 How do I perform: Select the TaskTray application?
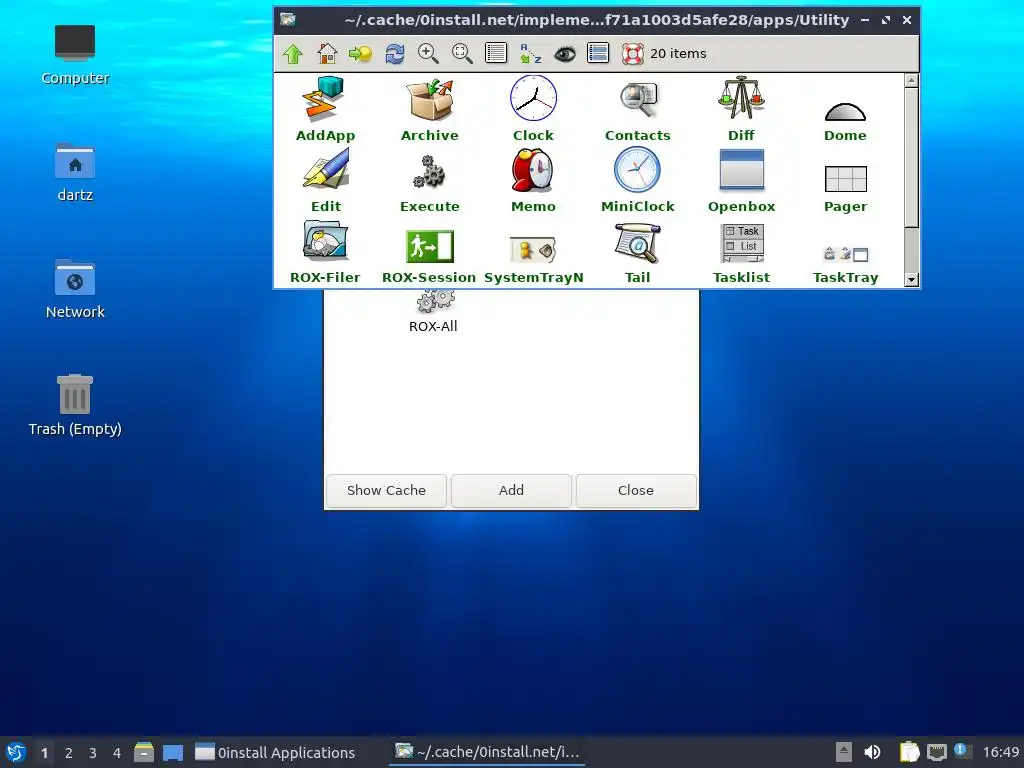pos(846,265)
